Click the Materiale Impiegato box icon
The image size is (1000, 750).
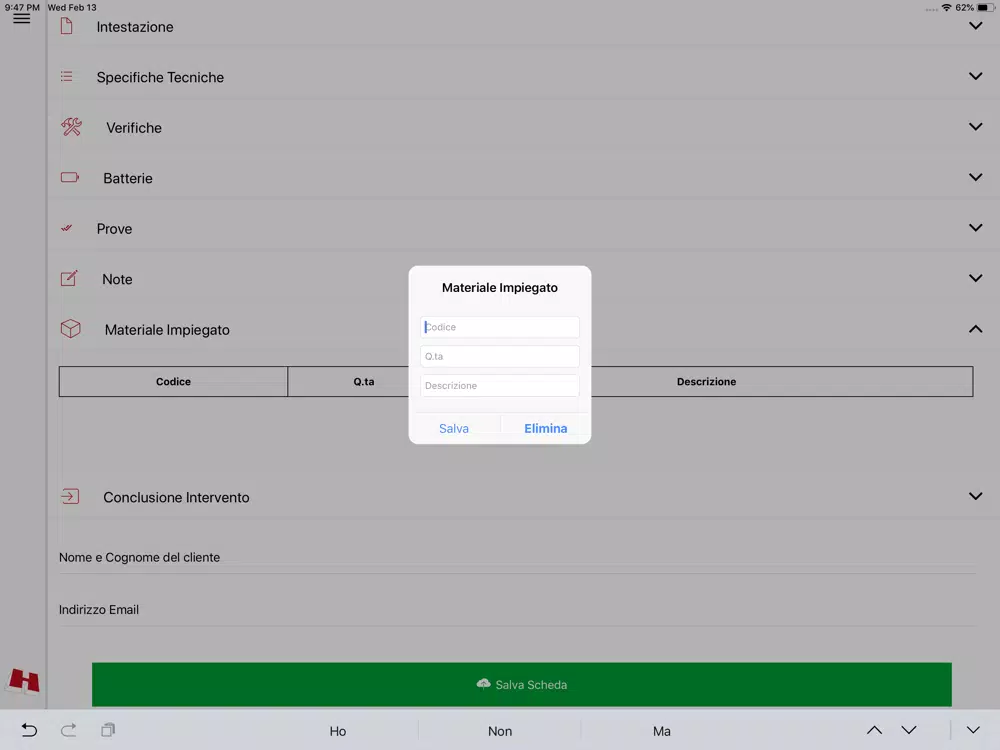70,328
